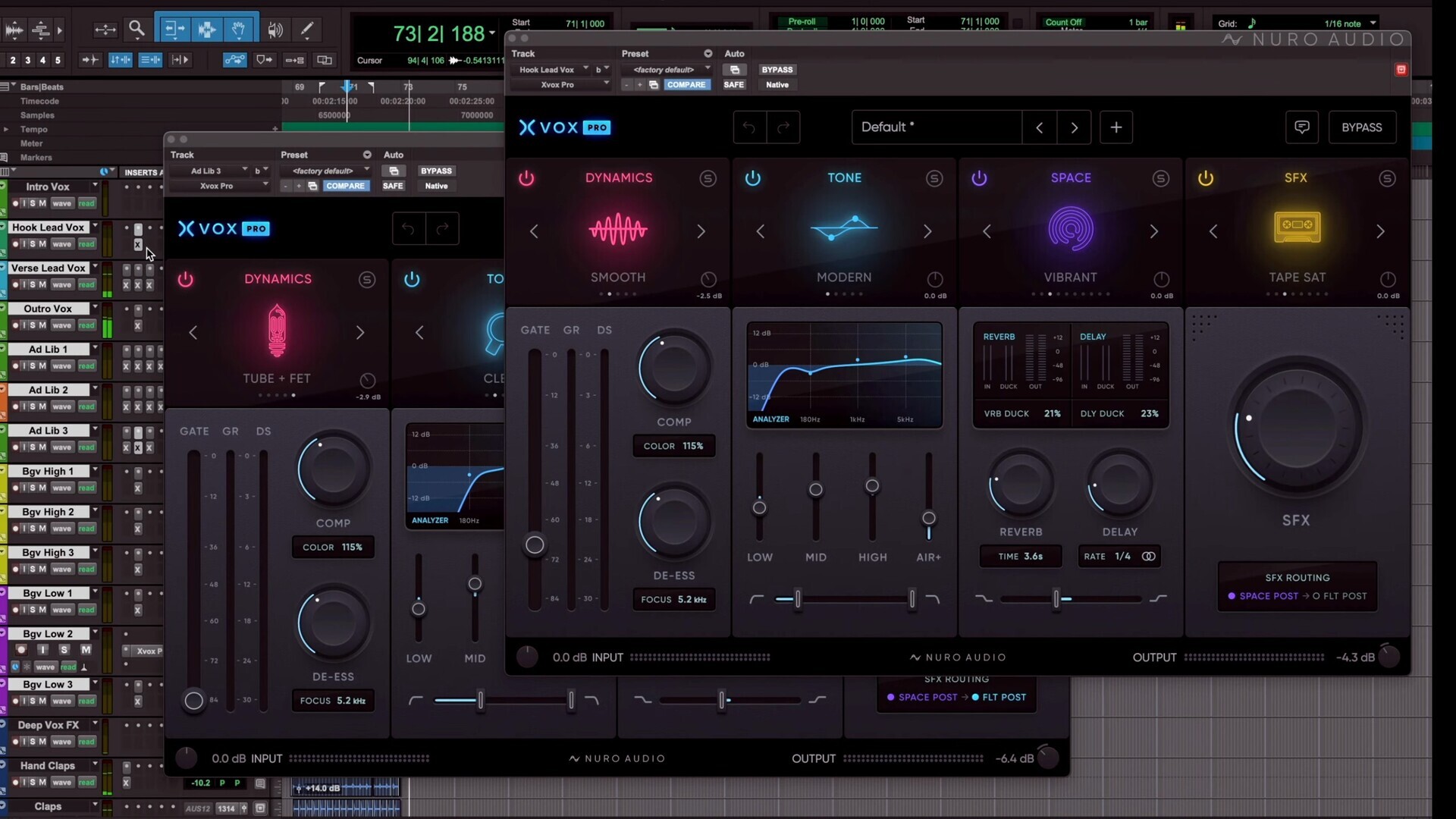Click the delay rate sync link icon

coord(1149,557)
